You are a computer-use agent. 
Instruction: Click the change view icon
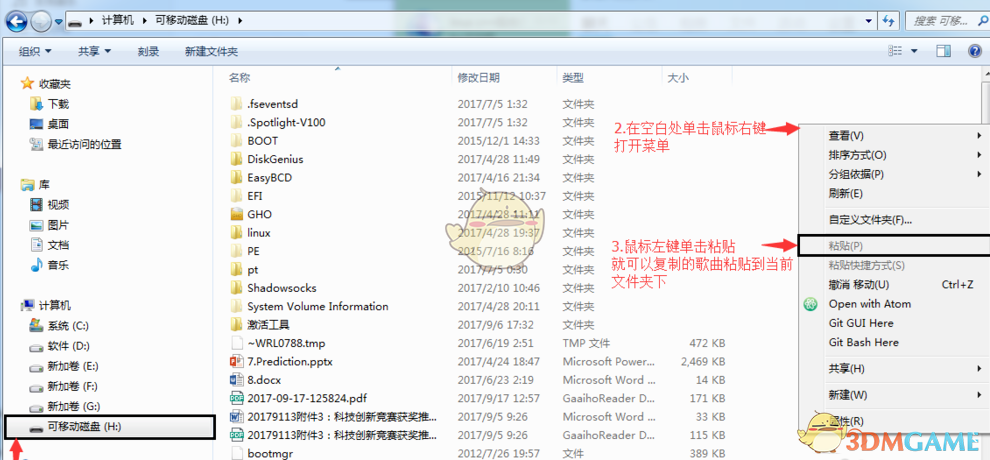[895, 51]
